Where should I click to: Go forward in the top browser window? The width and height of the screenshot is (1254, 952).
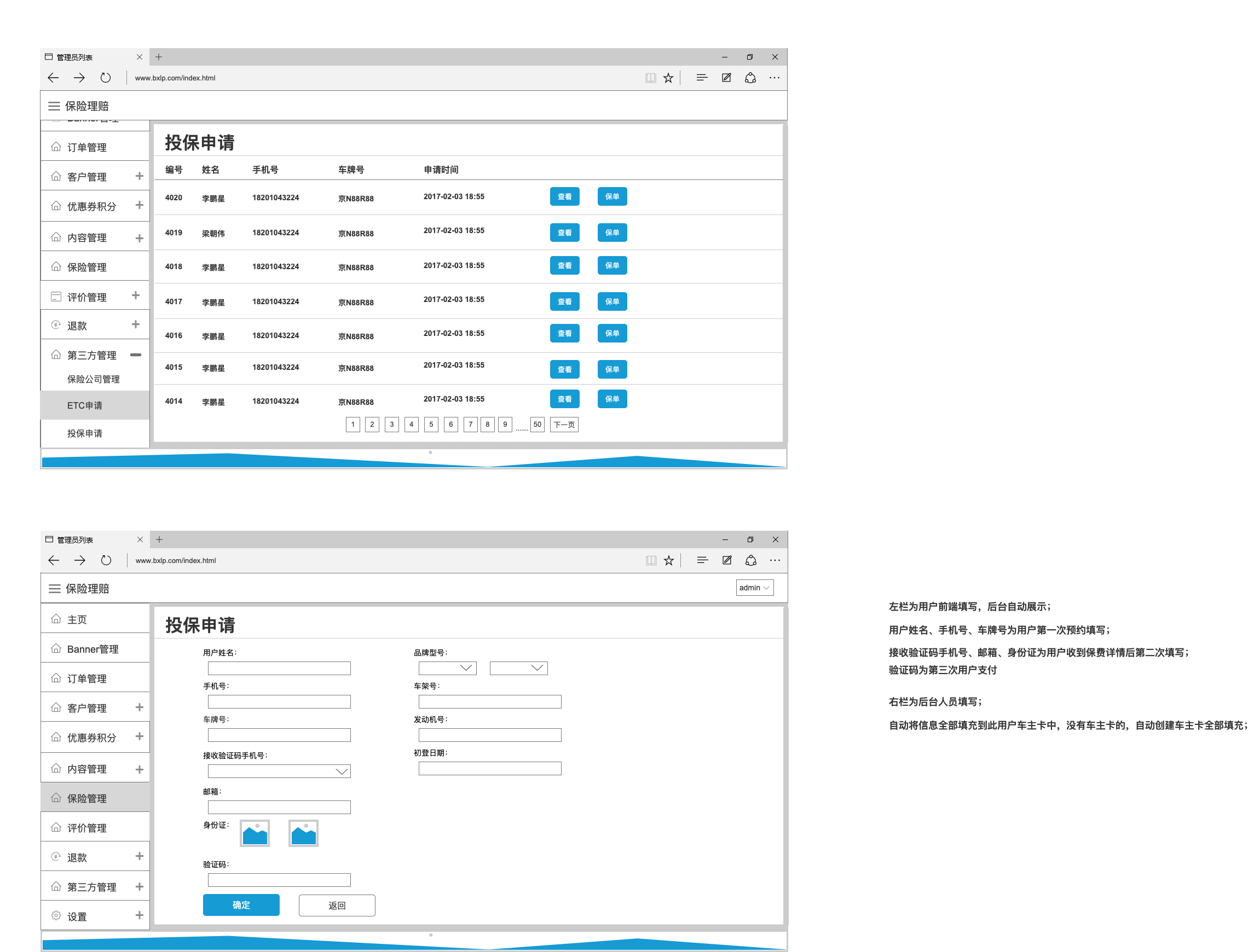[79, 78]
